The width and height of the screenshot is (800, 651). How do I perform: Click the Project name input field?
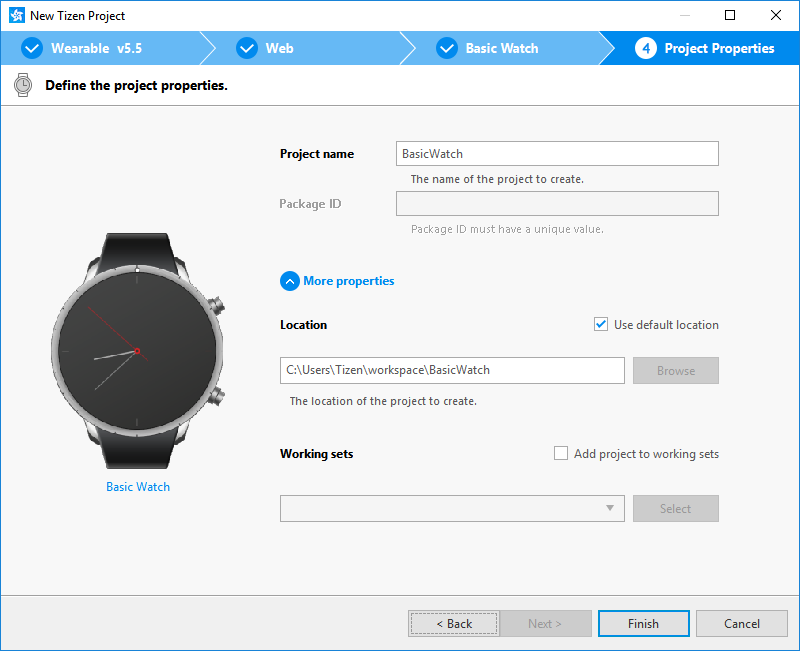click(557, 154)
